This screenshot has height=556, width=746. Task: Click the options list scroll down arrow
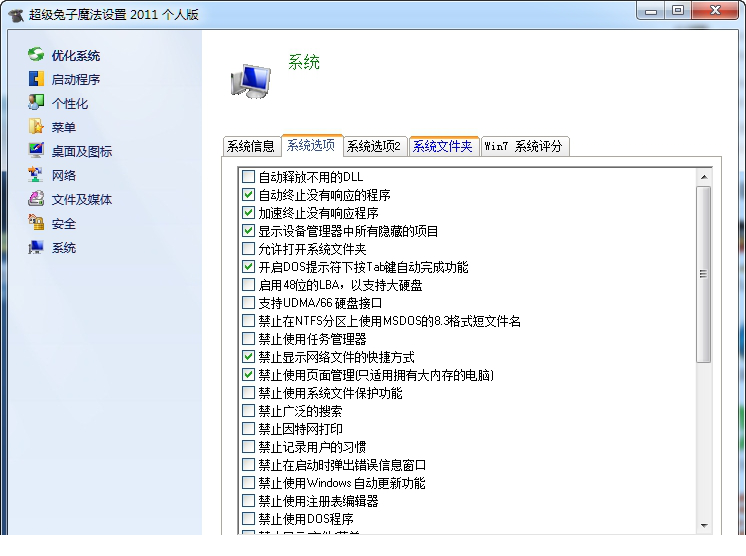coord(704,526)
